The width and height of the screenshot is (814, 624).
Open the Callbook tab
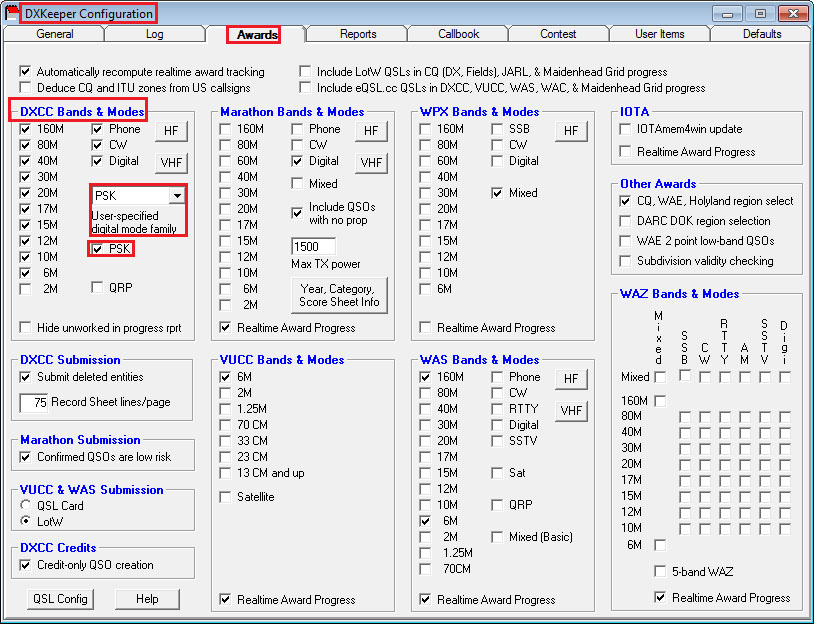[x=458, y=34]
